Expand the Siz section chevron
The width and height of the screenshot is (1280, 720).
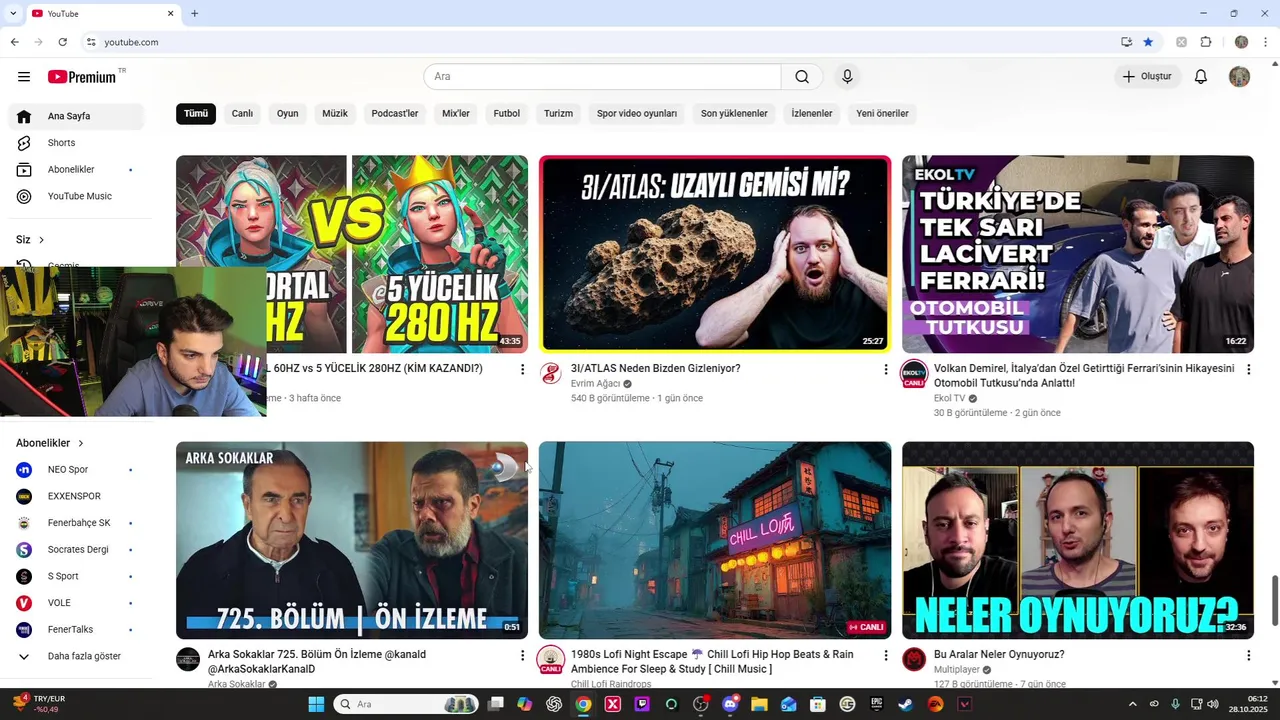point(41,240)
